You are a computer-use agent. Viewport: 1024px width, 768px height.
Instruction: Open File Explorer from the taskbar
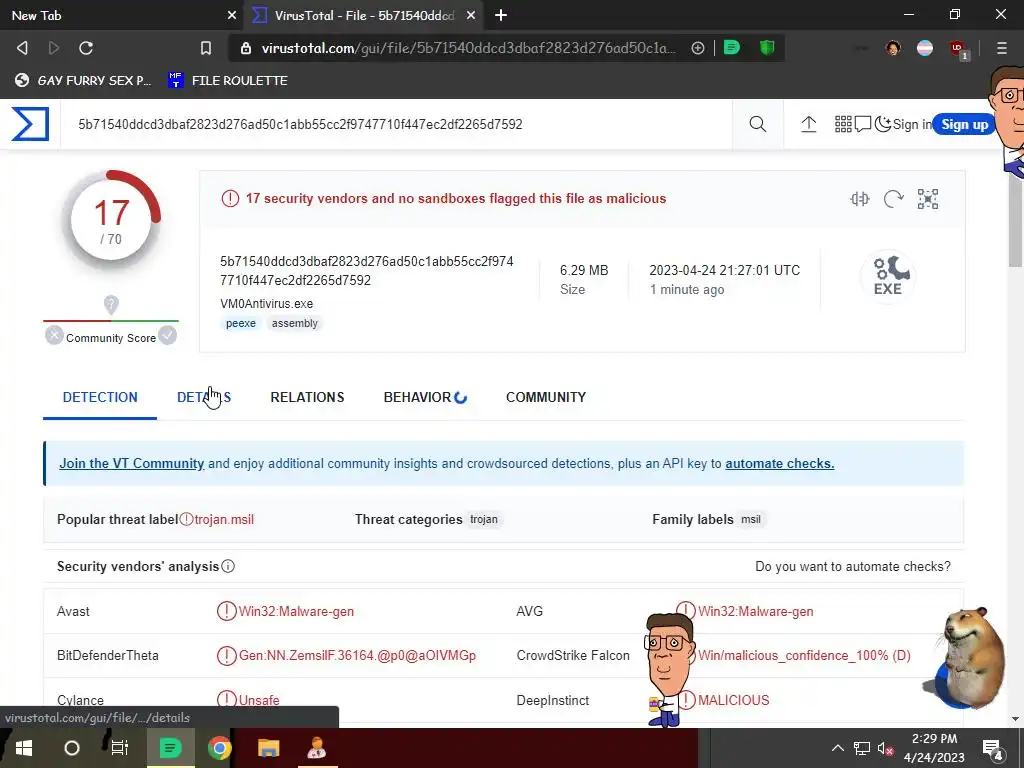(x=268, y=748)
